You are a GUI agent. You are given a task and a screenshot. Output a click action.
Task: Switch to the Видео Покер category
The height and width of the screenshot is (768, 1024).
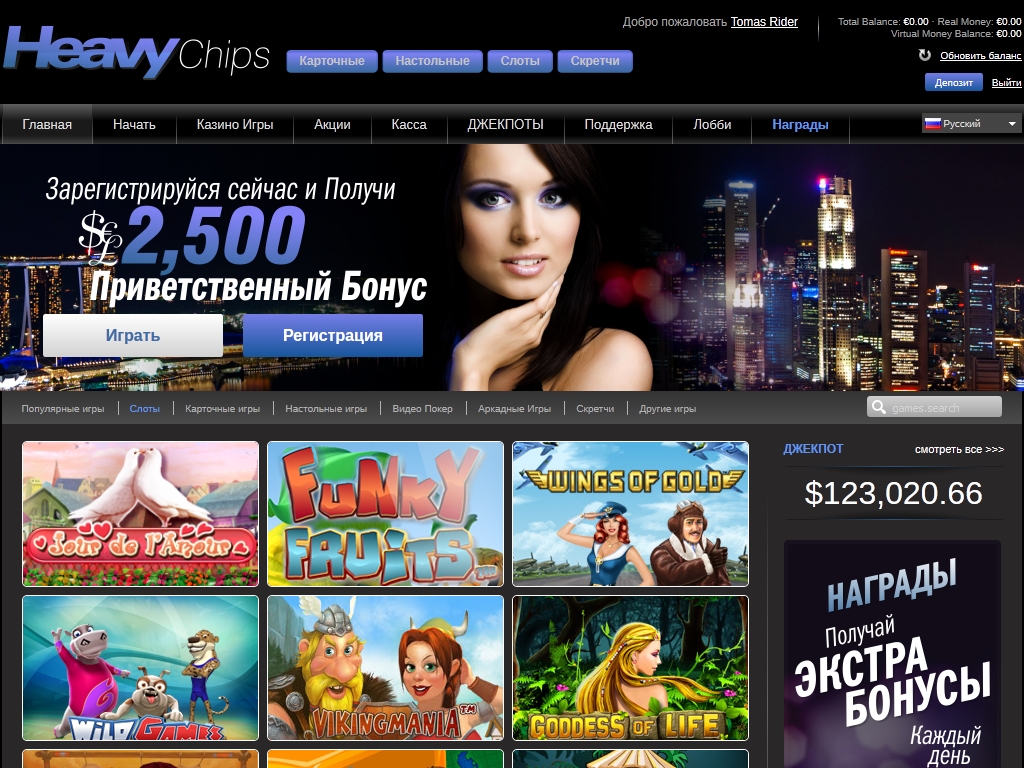(423, 408)
